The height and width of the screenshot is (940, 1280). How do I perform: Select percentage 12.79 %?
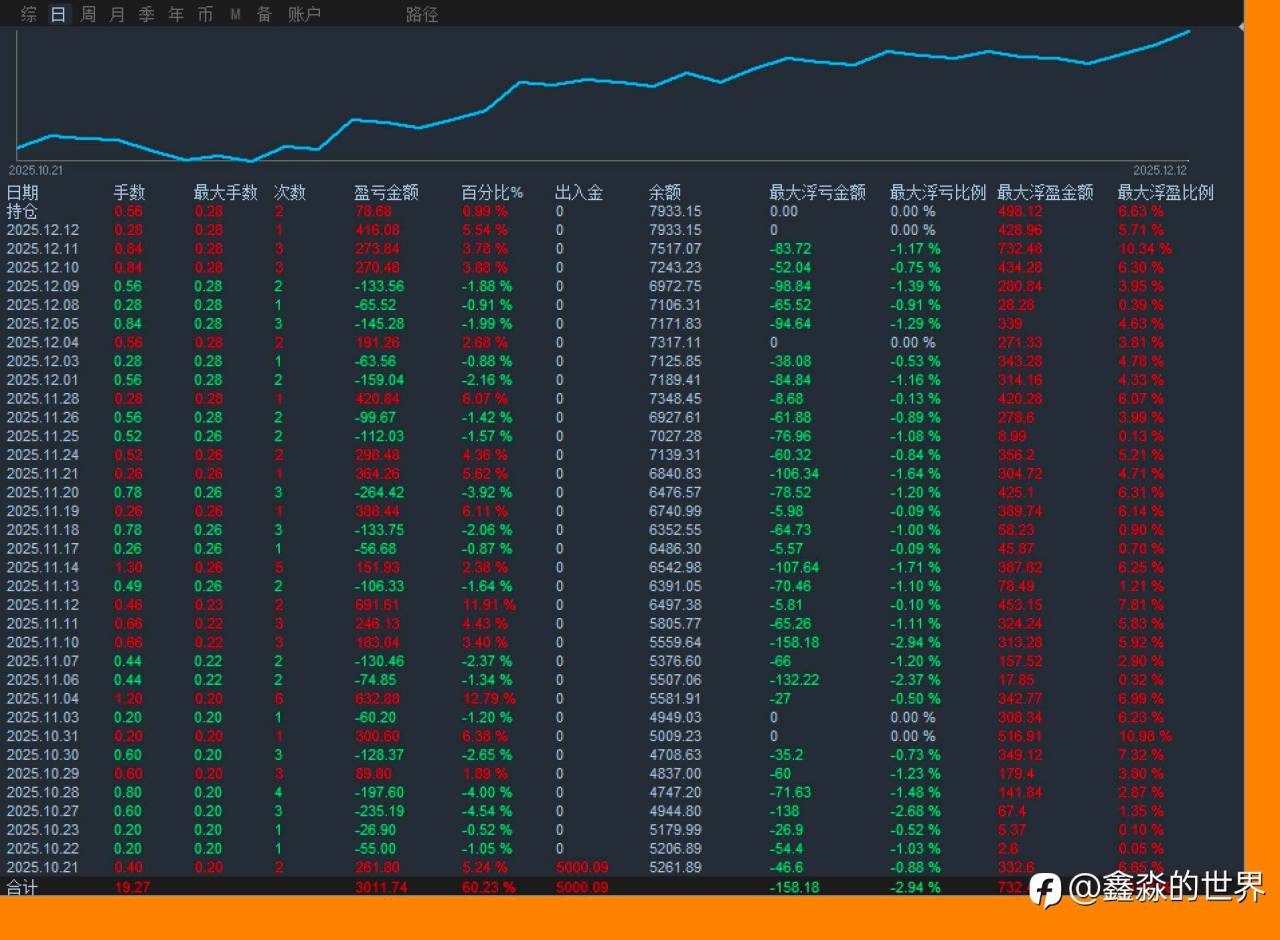coord(489,698)
